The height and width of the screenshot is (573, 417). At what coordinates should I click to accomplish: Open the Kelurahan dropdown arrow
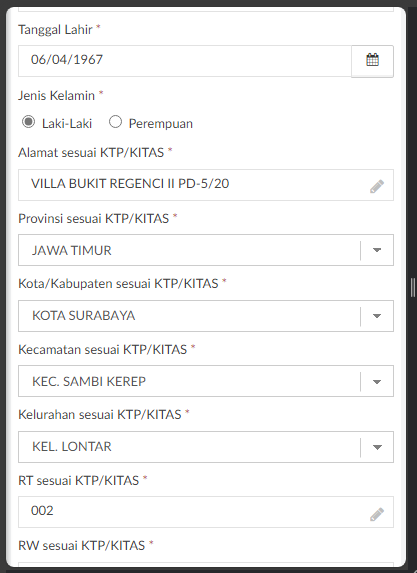tap(377, 447)
